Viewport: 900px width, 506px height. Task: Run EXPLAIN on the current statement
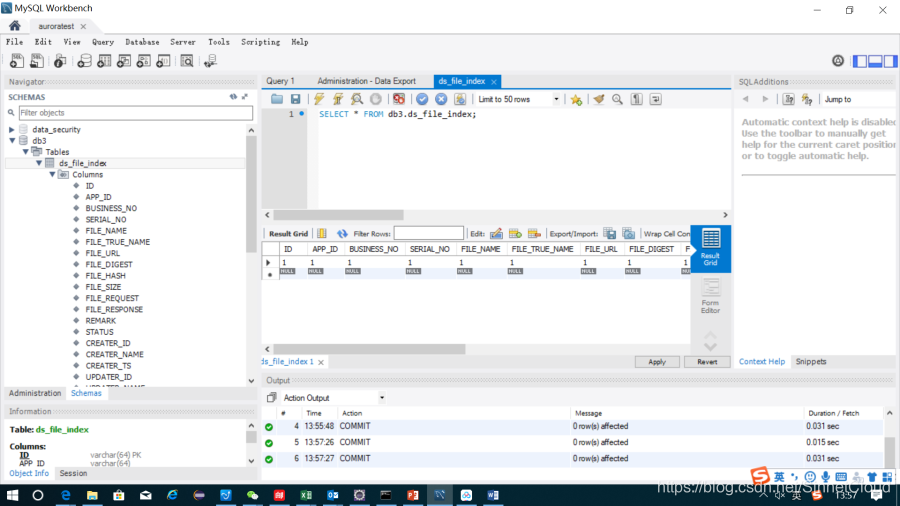click(357, 99)
